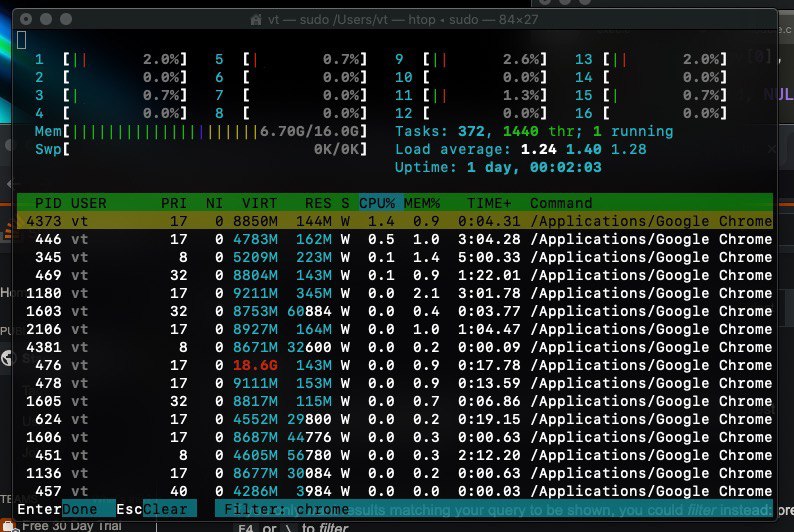Sort by the MEM% column header
Image resolution: width=794 pixels, height=532 pixels.
[x=422, y=203]
